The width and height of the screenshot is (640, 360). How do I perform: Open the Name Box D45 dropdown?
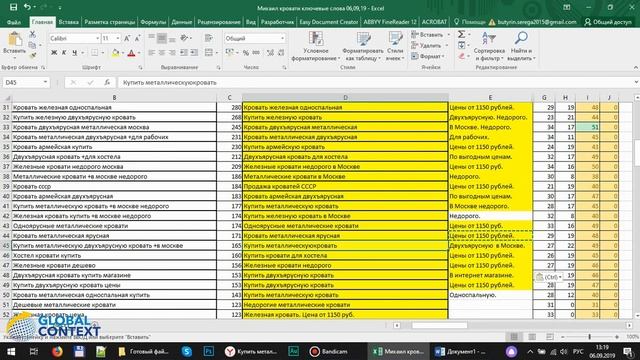(x=45, y=82)
